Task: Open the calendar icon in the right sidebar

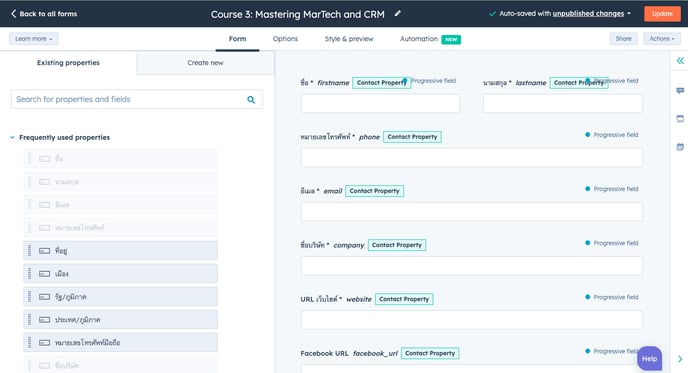Action: pos(680,147)
